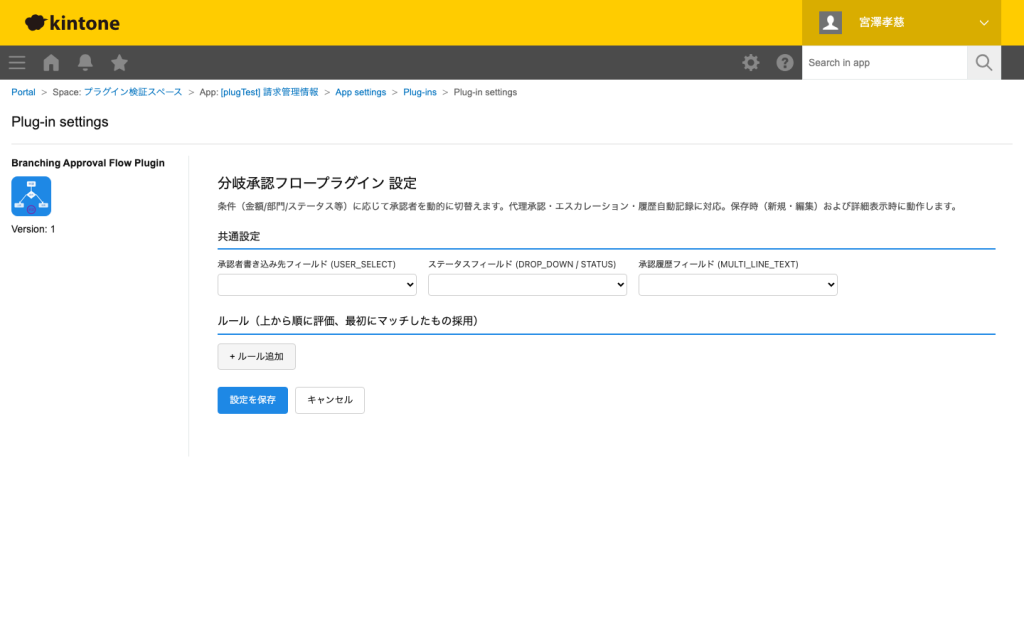1024x640 pixels.
Task: Open app settings with the gear icon
Action: (750, 62)
